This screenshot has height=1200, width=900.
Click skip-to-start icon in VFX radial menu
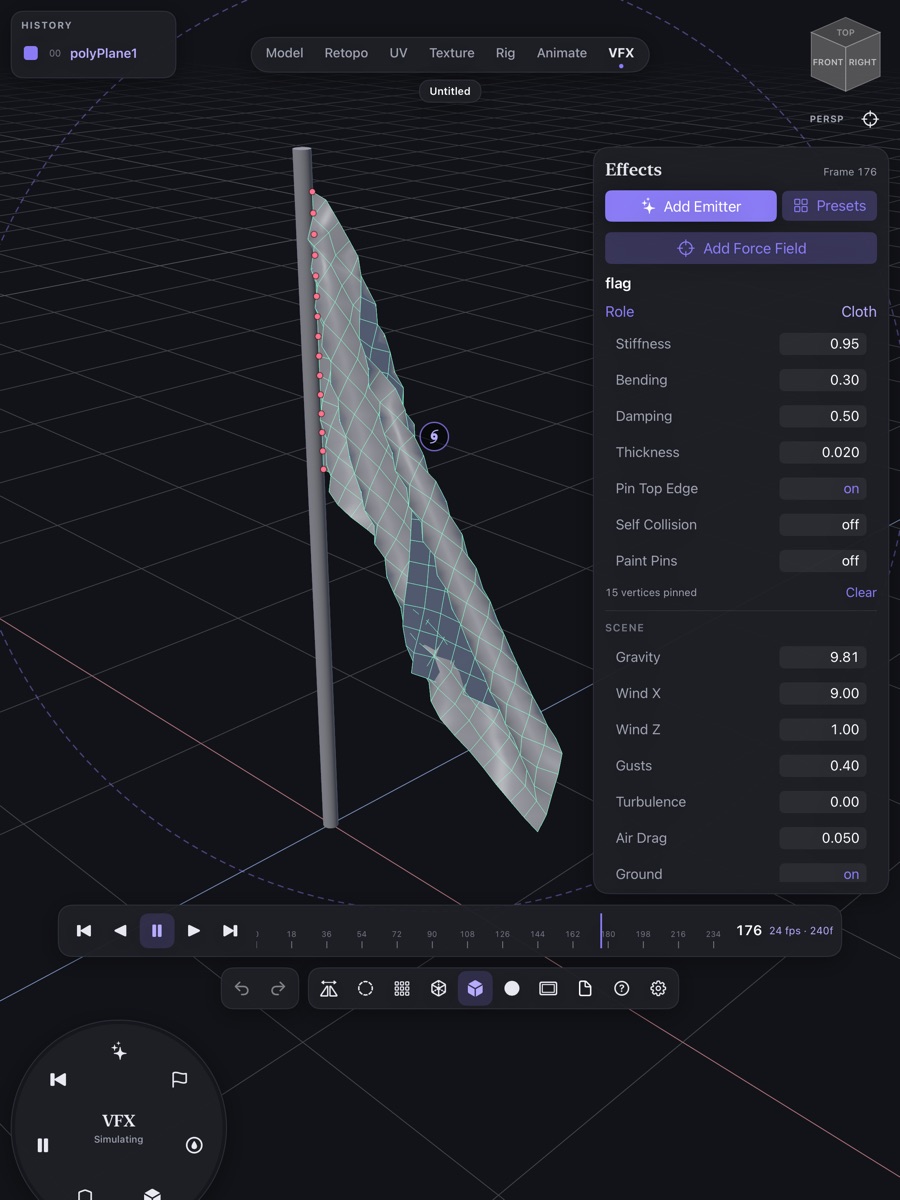click(58, 1080)
